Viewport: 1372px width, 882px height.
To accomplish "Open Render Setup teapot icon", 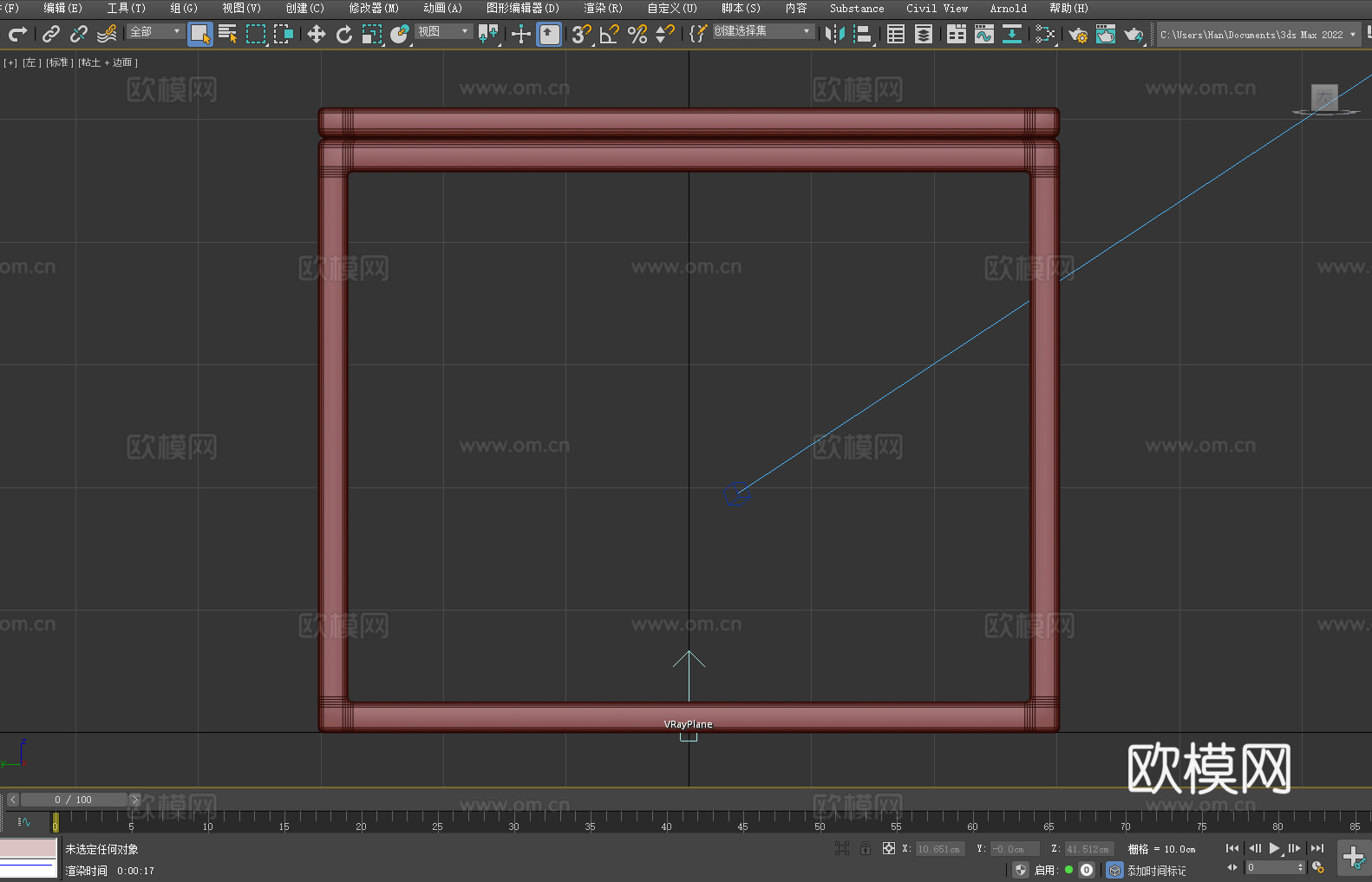I will tap(1078, 34).
